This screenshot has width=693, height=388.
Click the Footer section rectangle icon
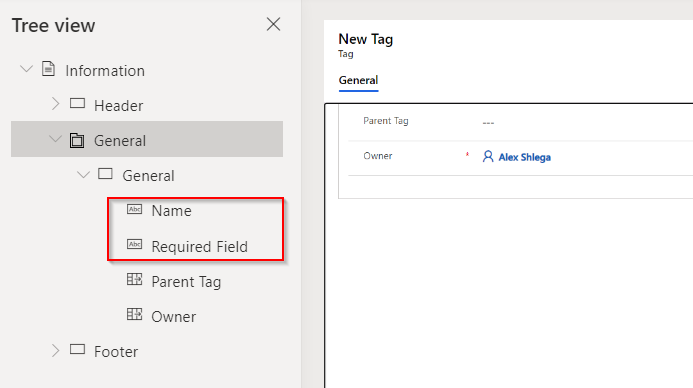pyautogui.click(x=77, y=350)
